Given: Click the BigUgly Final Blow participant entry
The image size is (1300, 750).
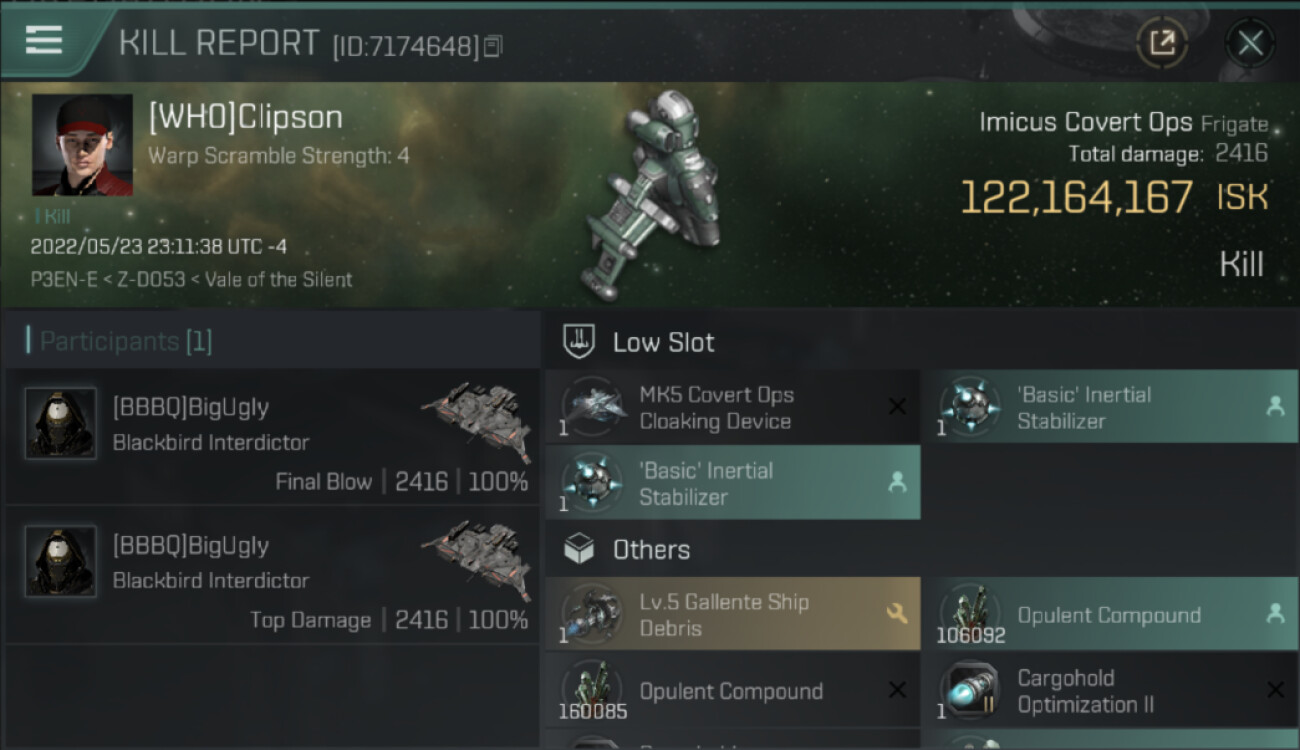Looking at the screenshot, I should point(271,437).
